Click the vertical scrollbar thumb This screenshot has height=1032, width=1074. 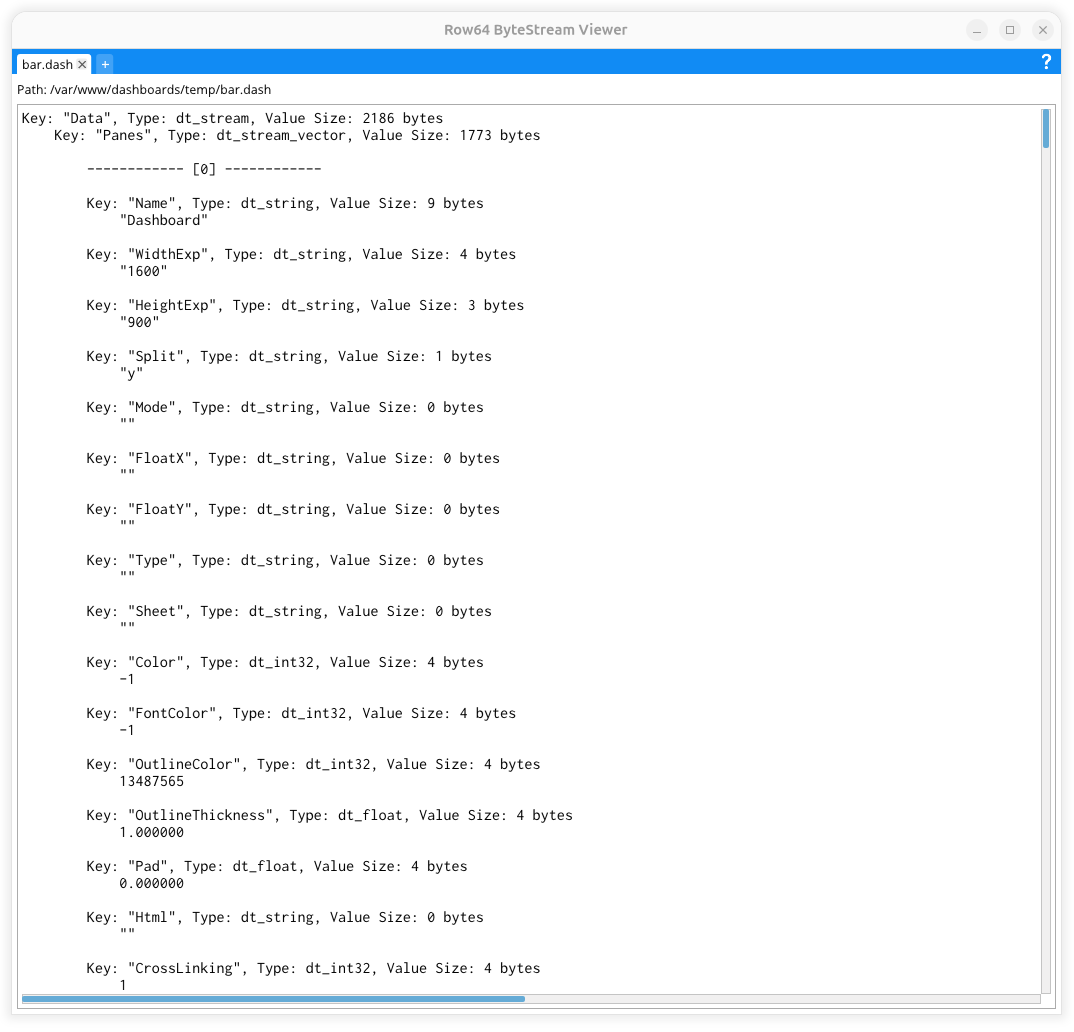click(1046, 129)
